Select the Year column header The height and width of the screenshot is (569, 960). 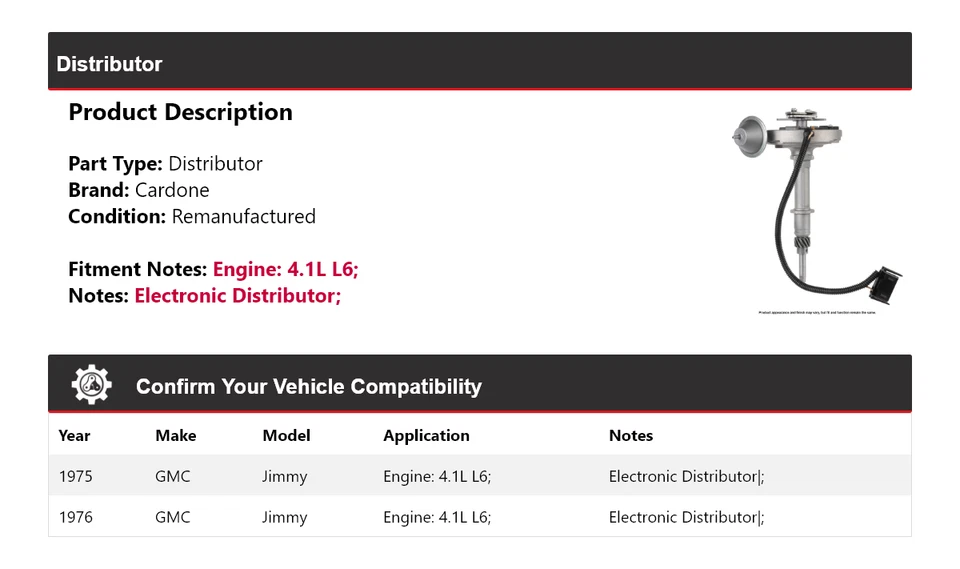click(x=74, y=435)
